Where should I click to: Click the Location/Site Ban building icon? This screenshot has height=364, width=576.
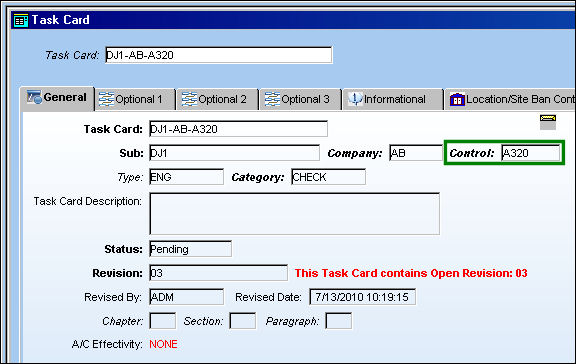click(457, 99)
